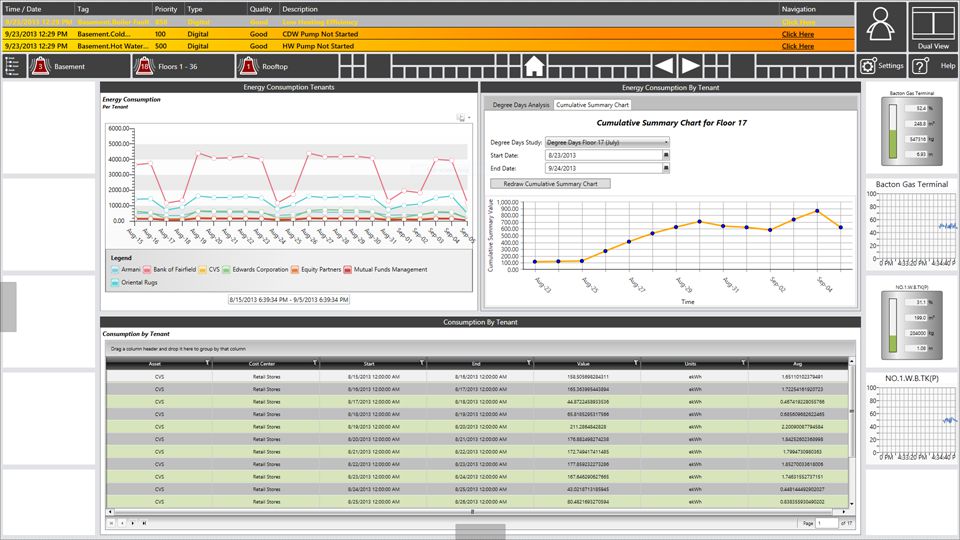Viewport: 960px width, 540px height.
Task: Select CDW Pump Not Started alarm row
Action: click(428, 34)
